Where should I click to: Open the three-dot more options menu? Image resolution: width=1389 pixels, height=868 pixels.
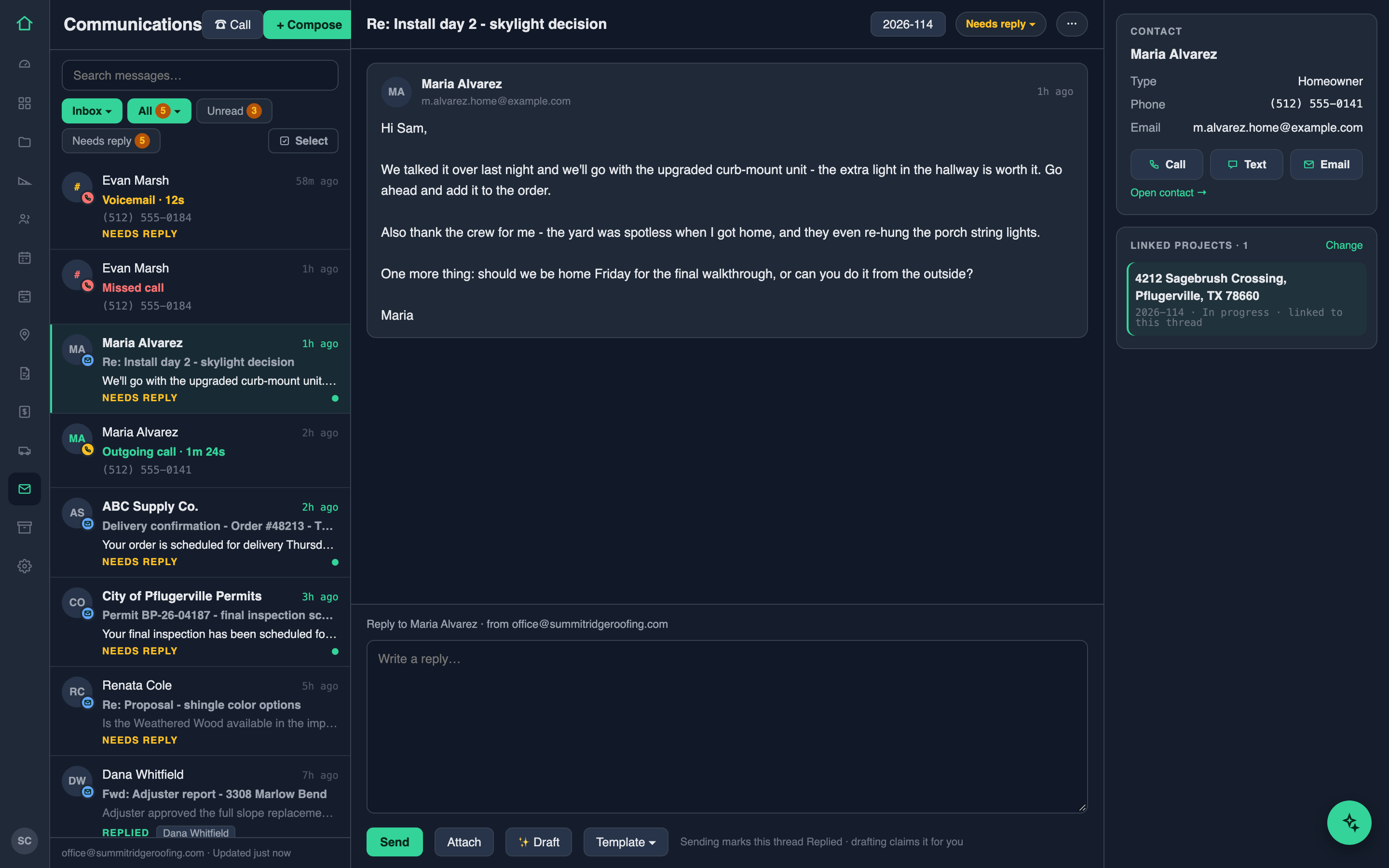(x=1072, y=24)
